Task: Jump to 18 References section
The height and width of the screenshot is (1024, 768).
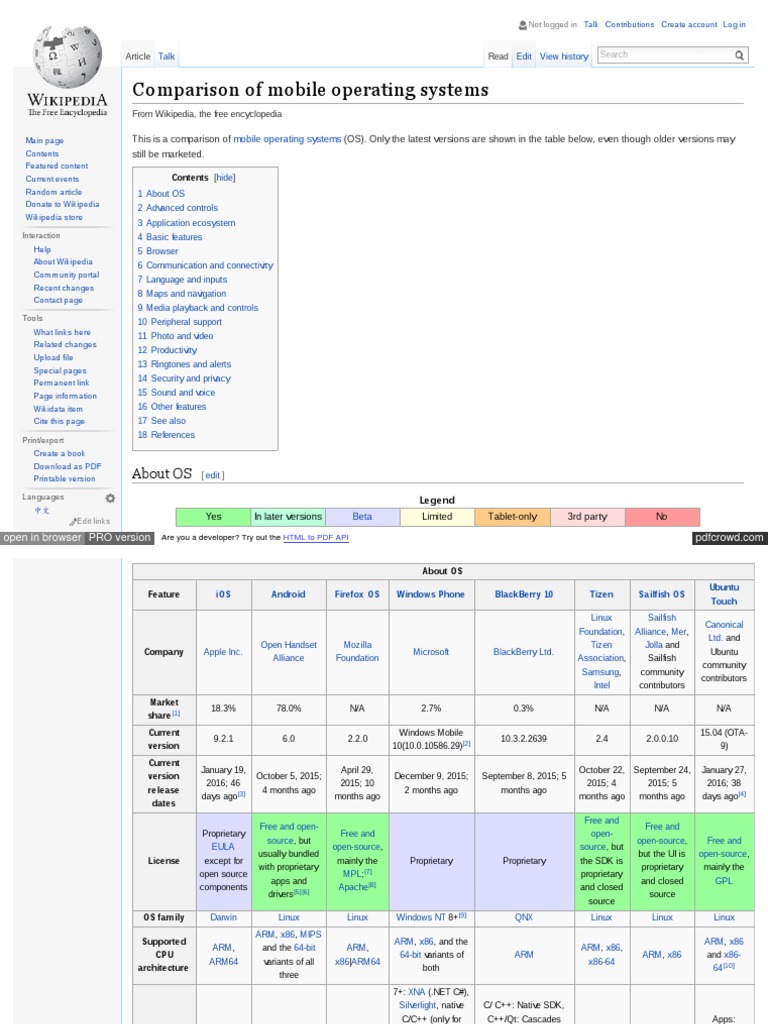Action: click(x=167, y=435)
